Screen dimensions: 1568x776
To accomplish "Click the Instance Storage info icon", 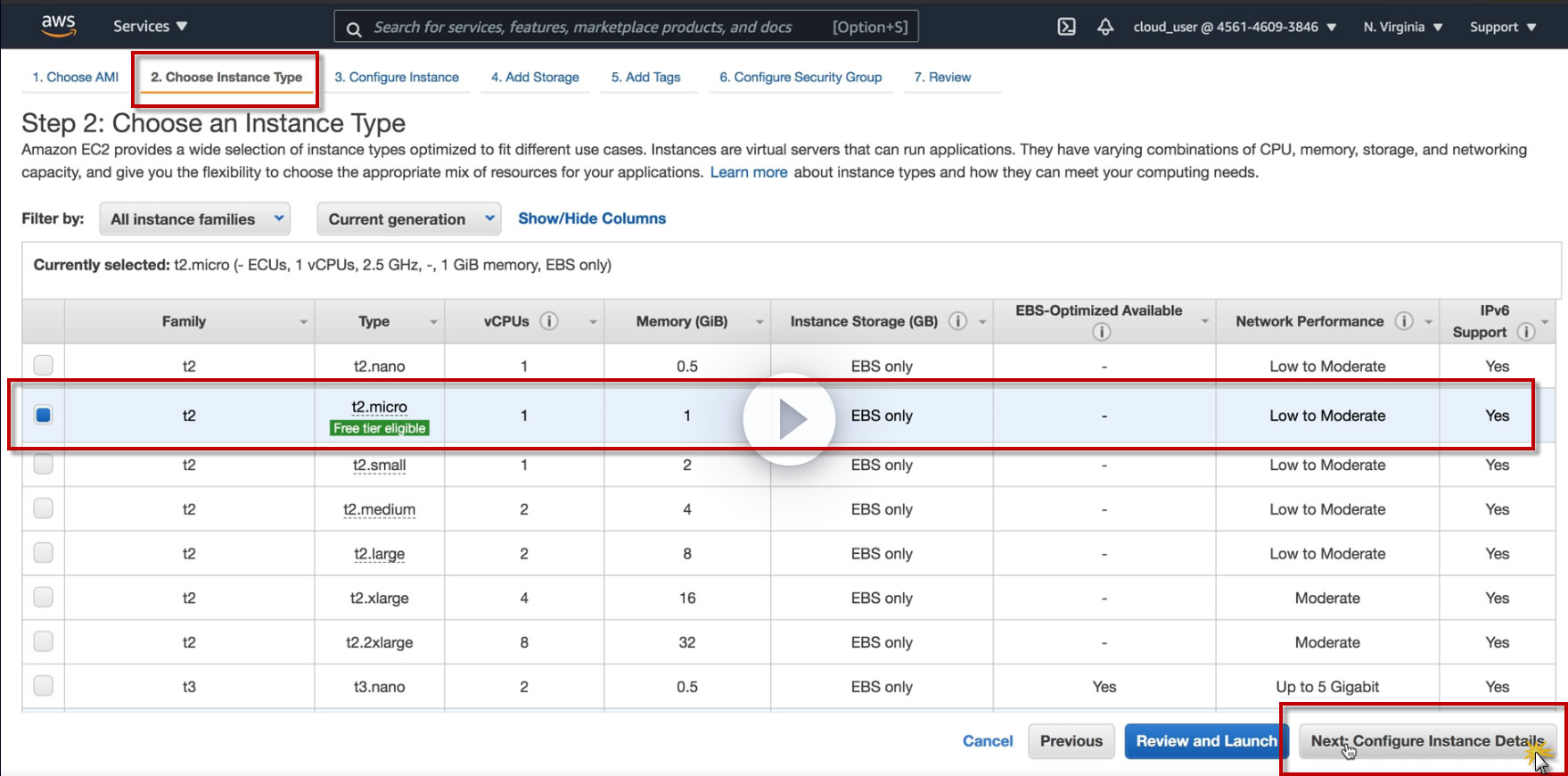I will (x=958, y=321).
